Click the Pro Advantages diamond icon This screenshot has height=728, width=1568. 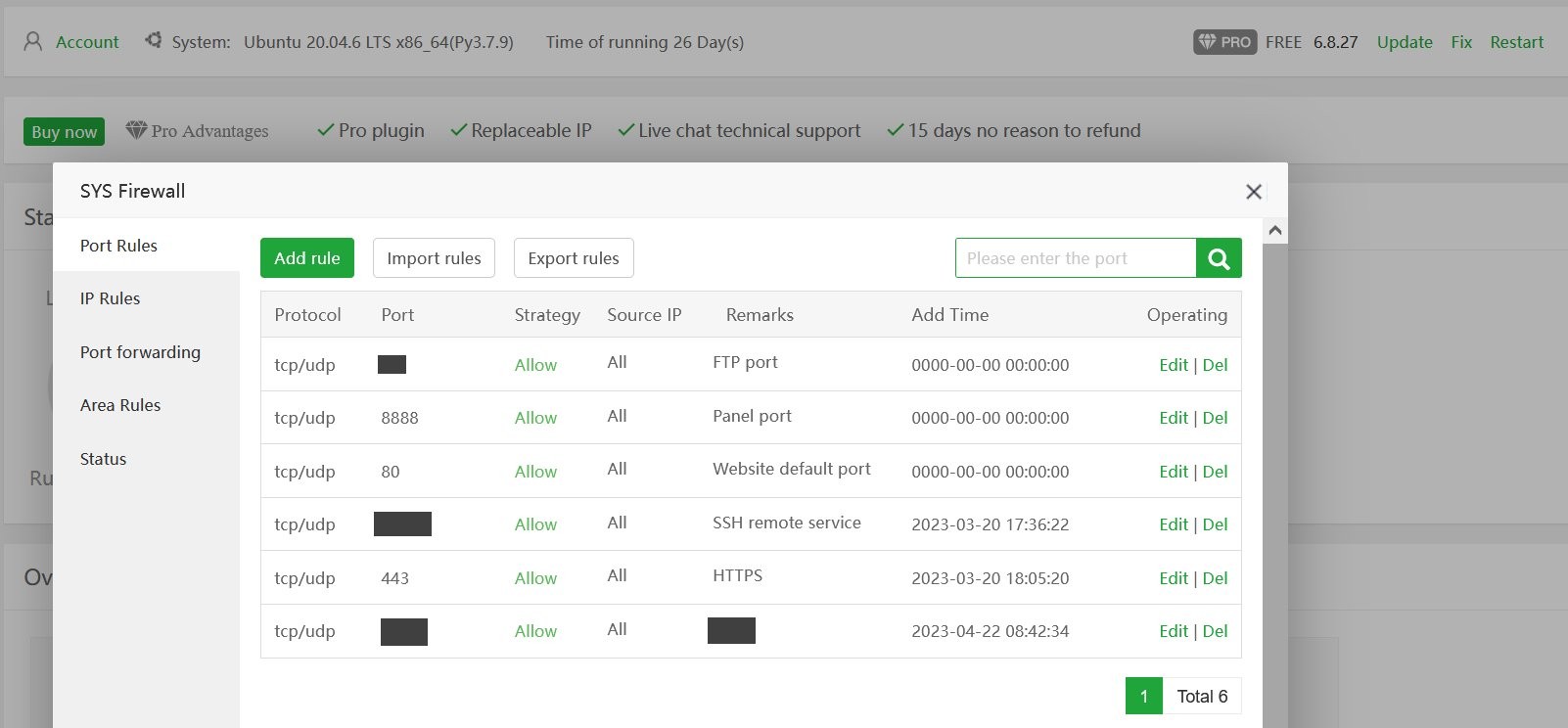(136, 130)
